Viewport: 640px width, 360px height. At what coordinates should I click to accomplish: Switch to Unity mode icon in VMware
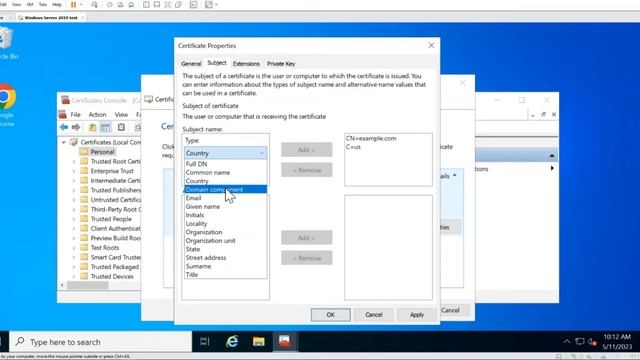178,5
